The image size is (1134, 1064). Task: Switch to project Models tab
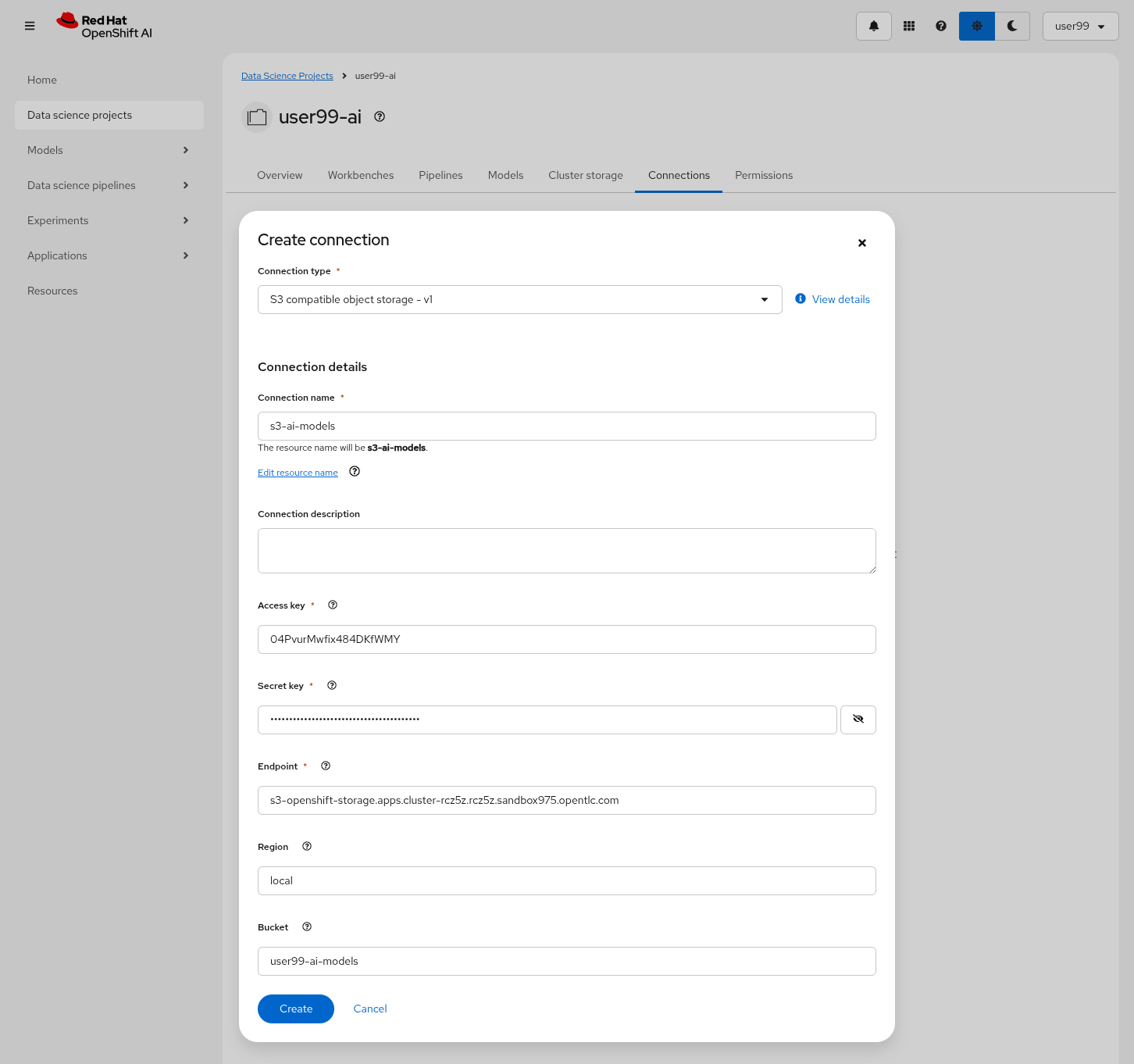(x=506, y=175)
